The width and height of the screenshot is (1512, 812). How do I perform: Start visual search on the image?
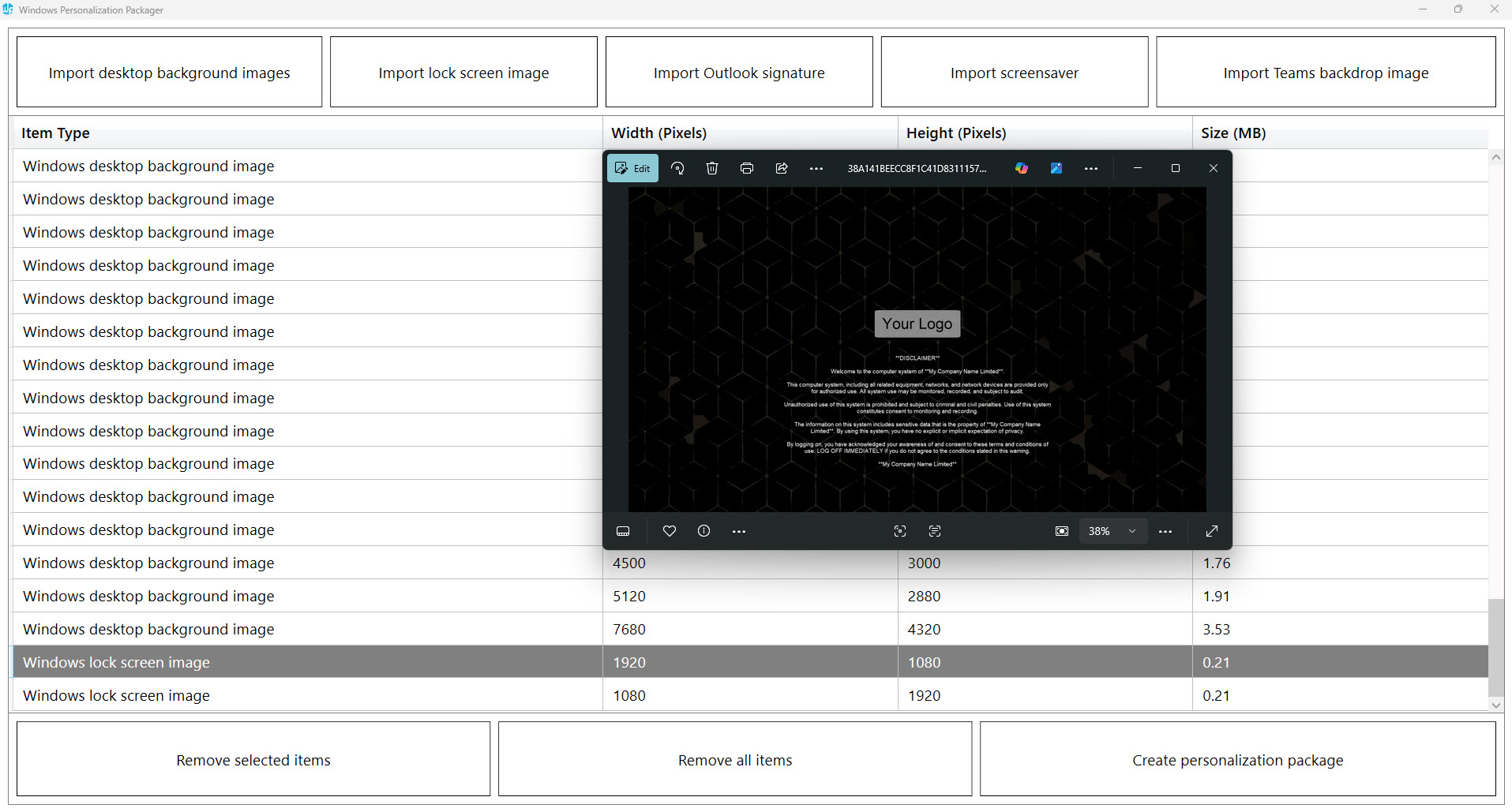coord(900,531)
